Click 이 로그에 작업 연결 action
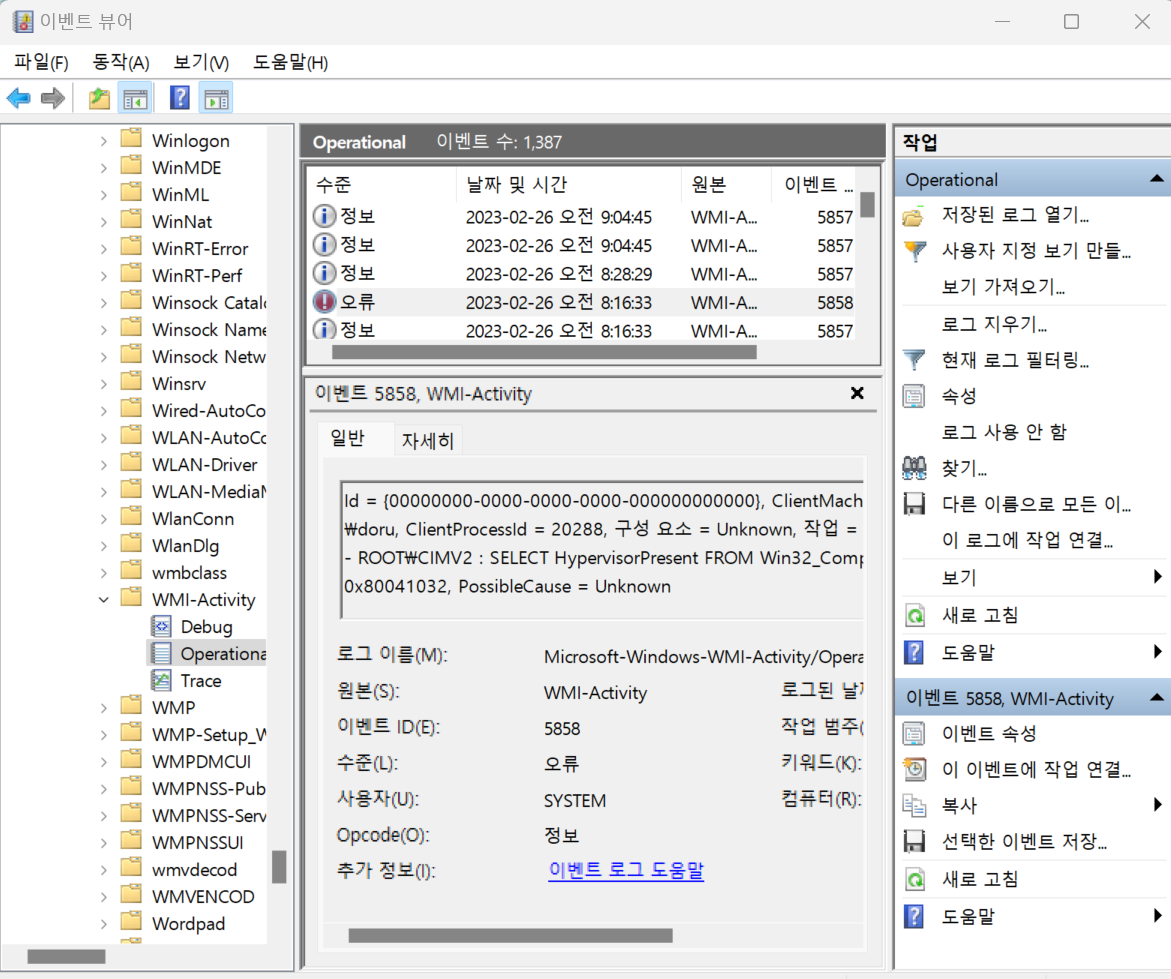This screenshot has height=979, width=1171. (1027, 540)
